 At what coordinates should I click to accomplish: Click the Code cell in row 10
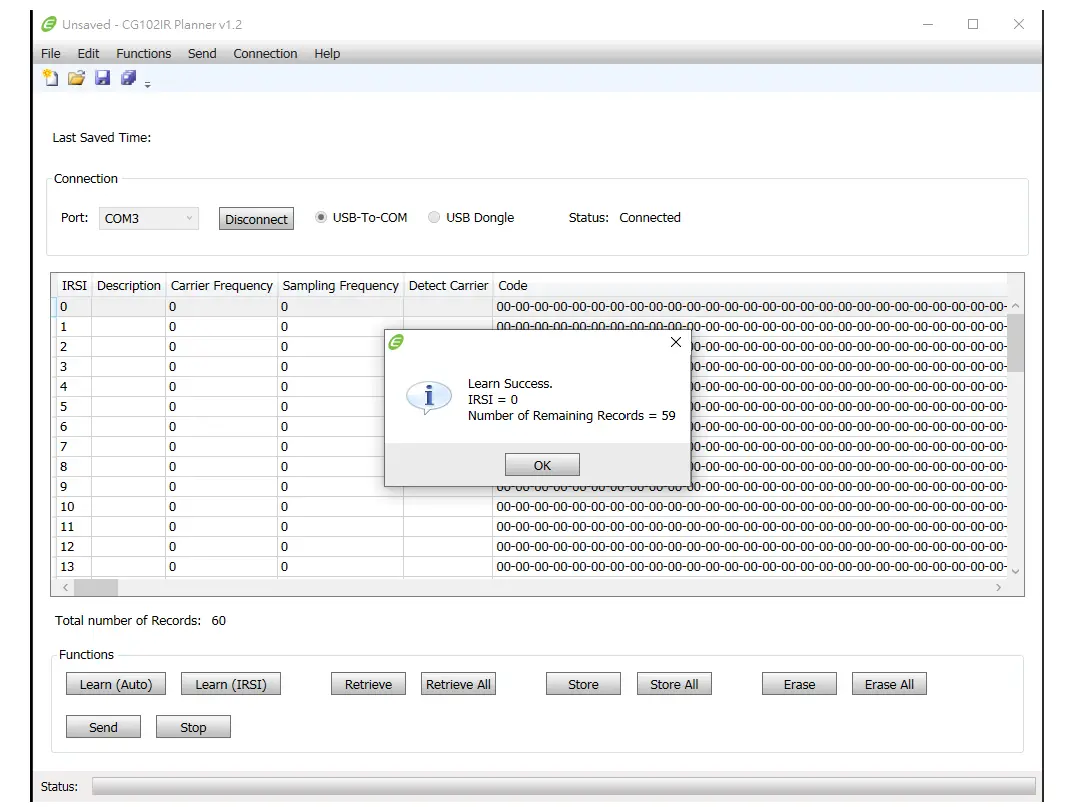750,507
